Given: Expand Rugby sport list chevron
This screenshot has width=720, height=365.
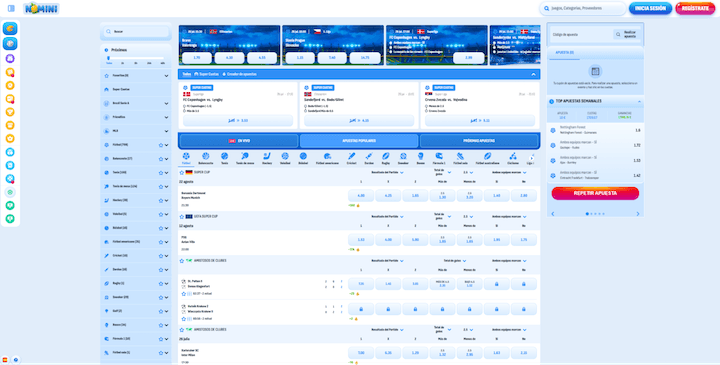Looking at the screenshot, I should coord(166,283).
